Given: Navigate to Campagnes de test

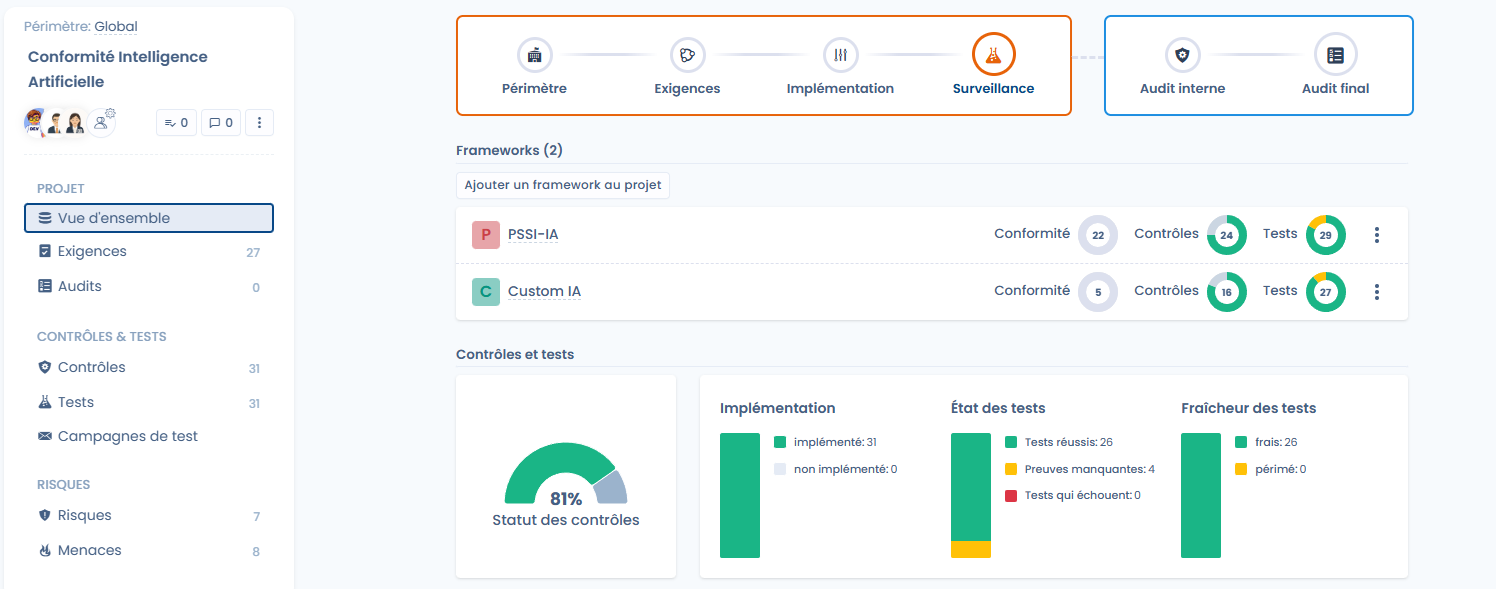Looking at the screenshot, I should pos(127,437).
